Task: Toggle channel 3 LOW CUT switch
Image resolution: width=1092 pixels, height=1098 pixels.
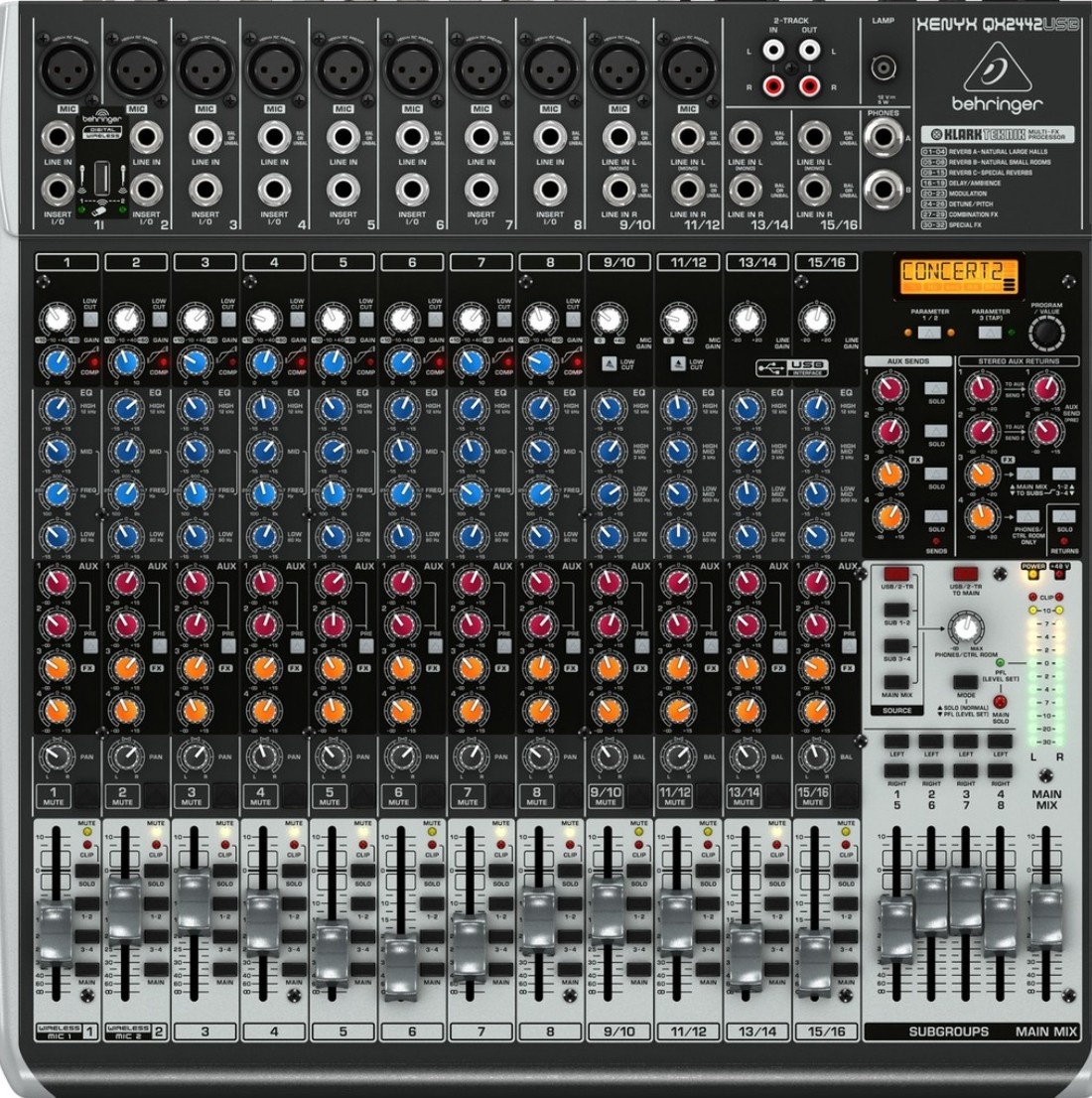Action: (x=228, y=320)
